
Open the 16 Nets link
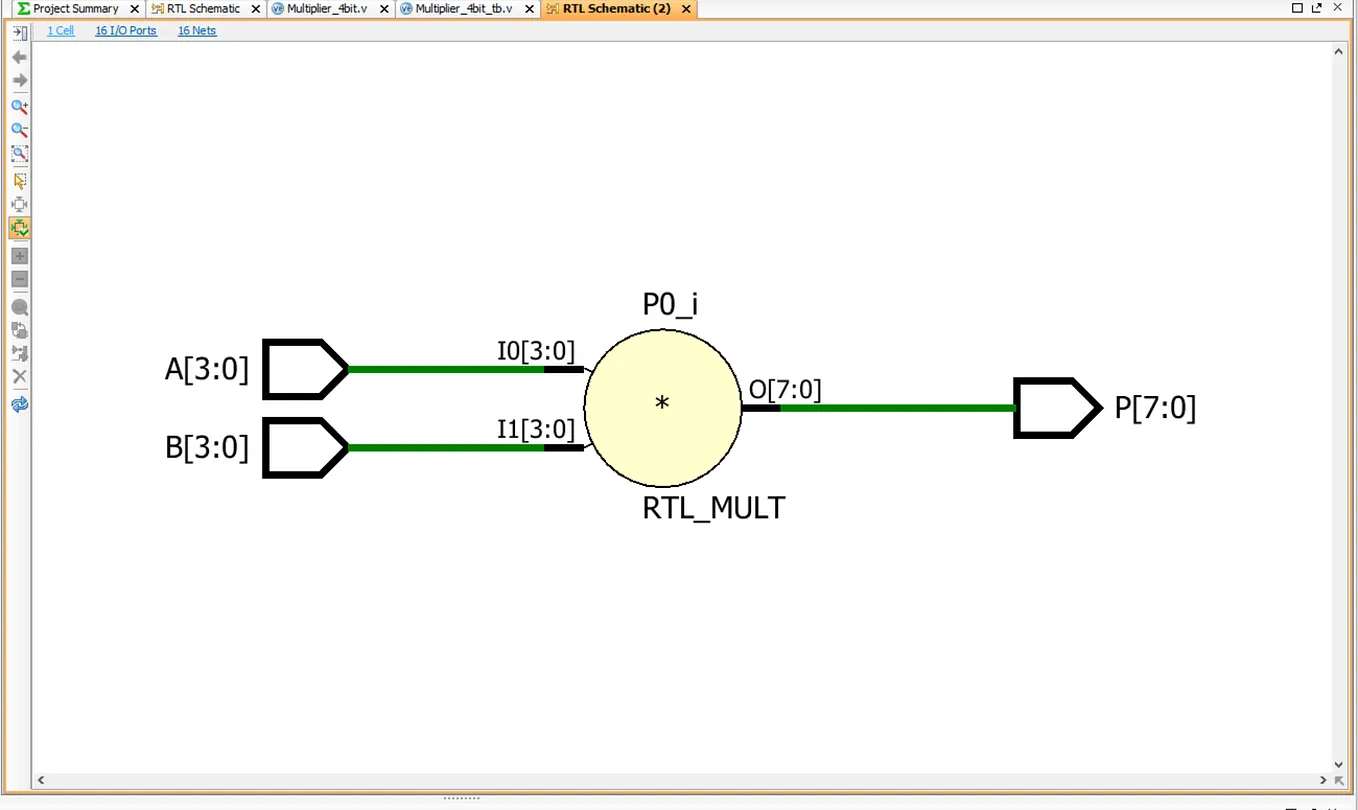click(196, 30)
